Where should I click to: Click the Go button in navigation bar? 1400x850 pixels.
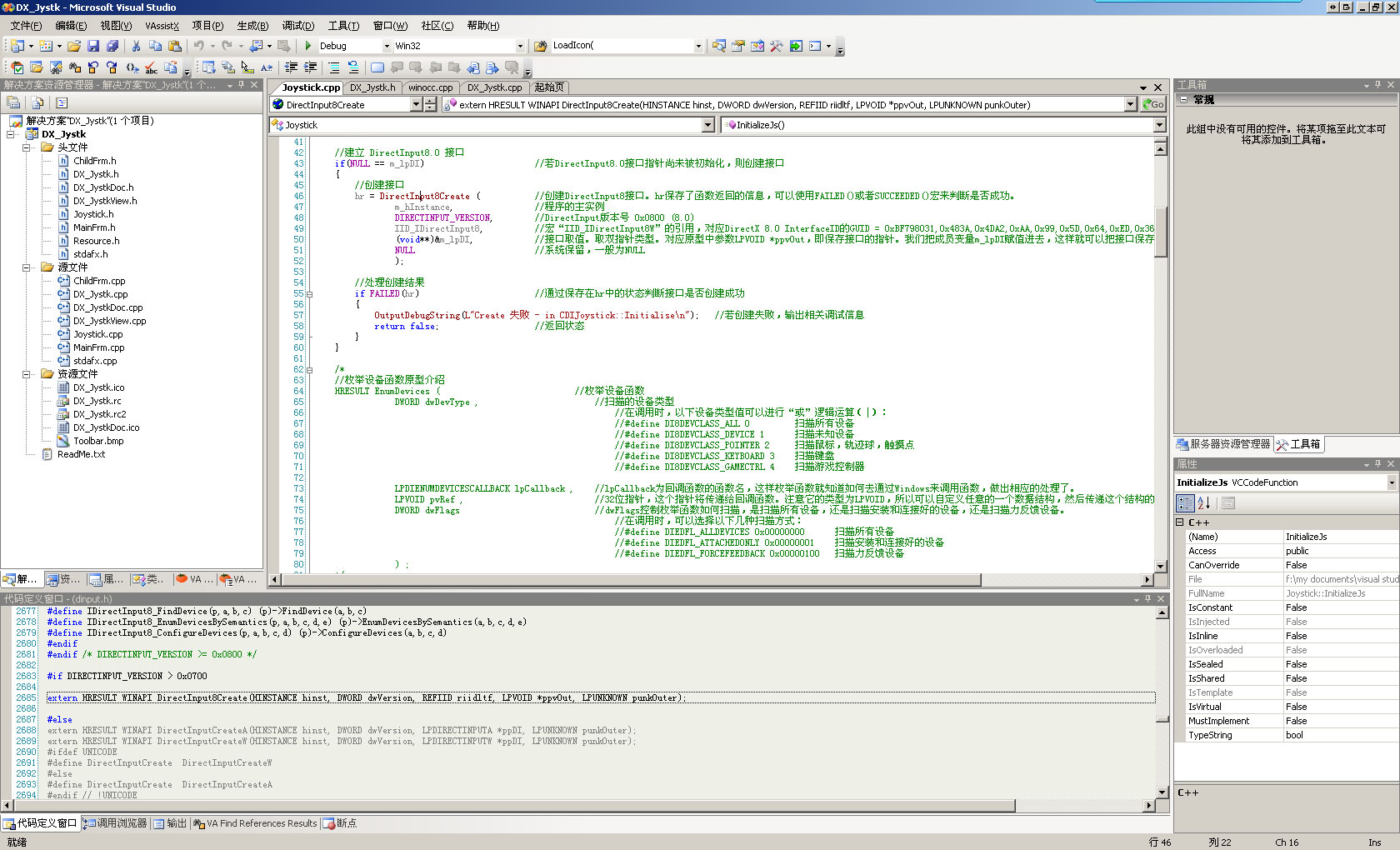click(x=1153, y=104)
